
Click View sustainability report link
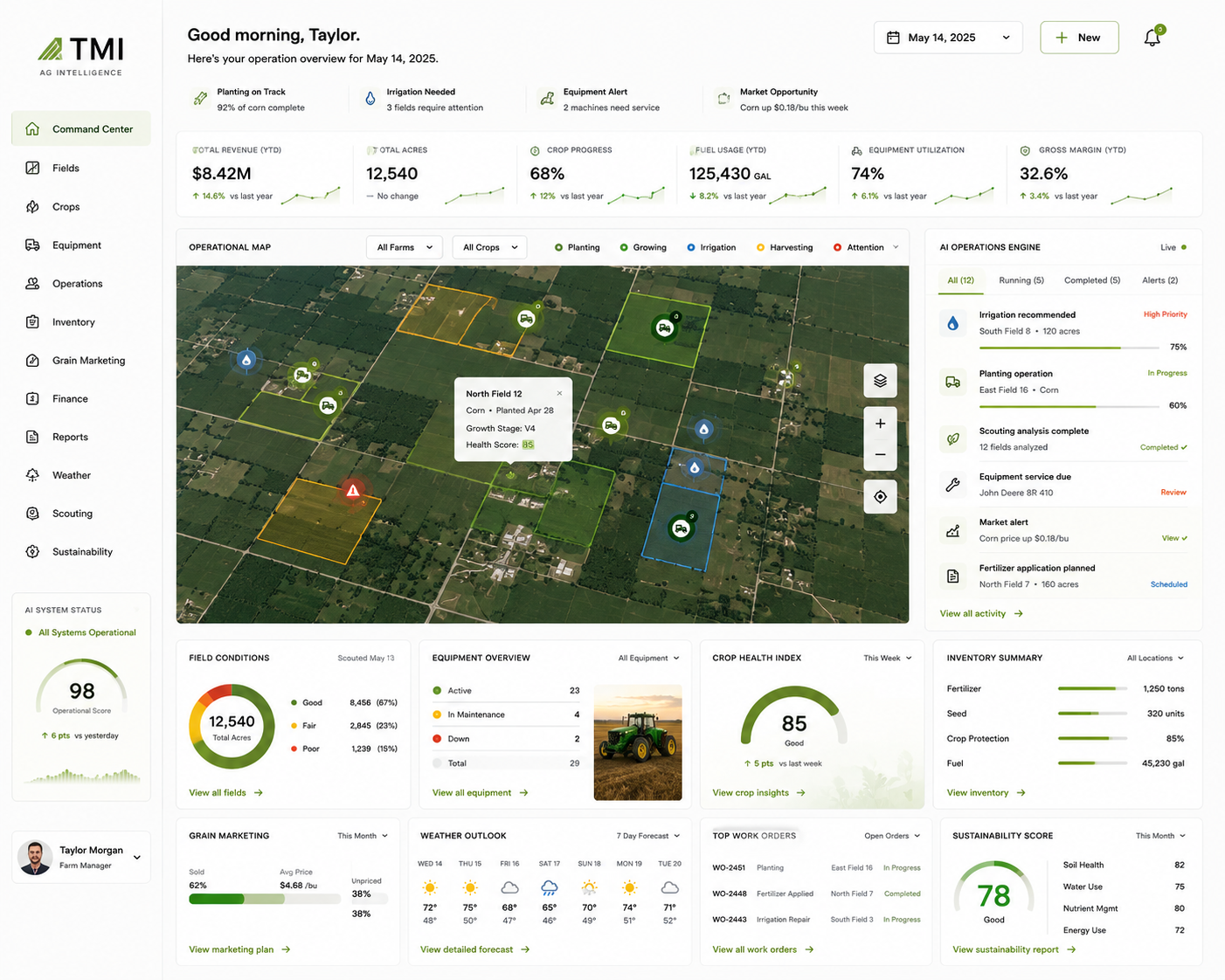tap(1014, 949)
